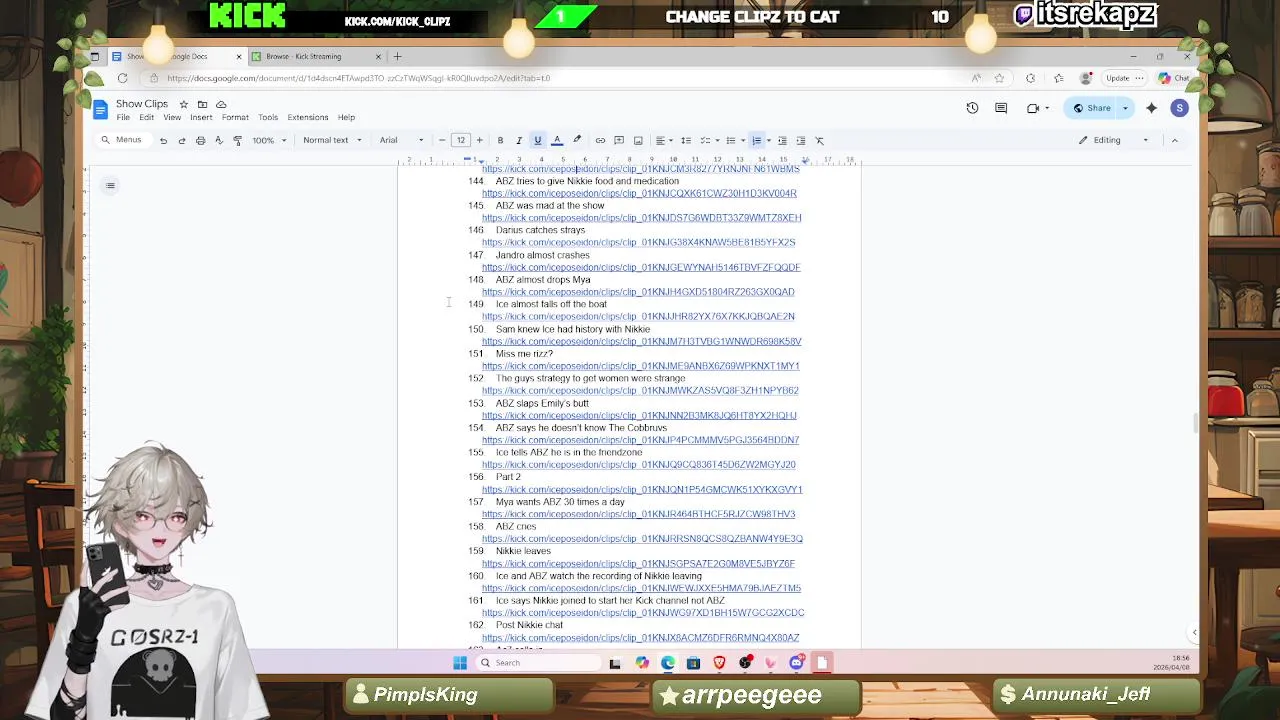1280x720 pixels.
Task: Open the clip link under Darius catches strays
Action: tap(638, 242)
